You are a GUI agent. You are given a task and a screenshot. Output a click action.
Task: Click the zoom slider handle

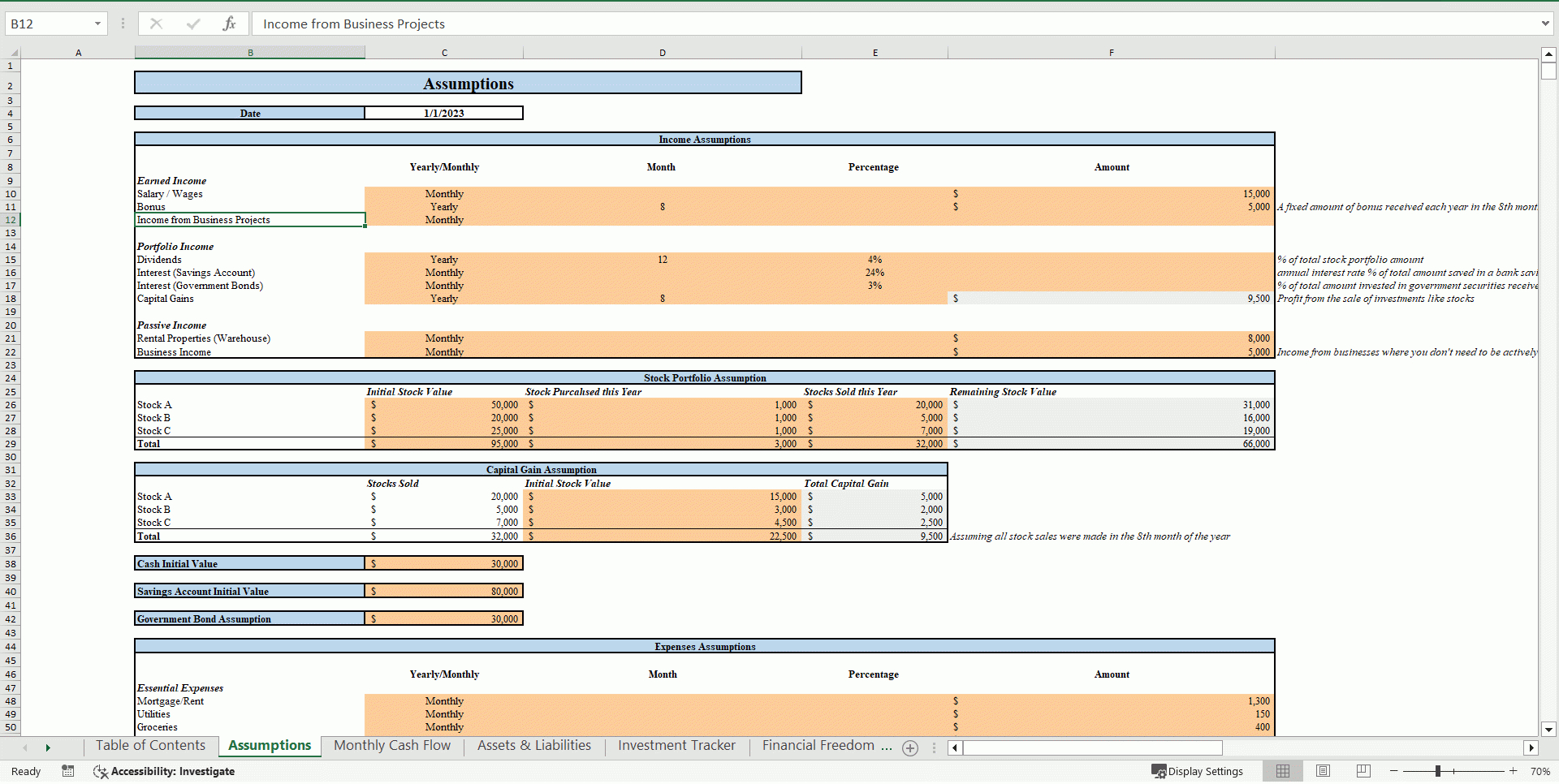(1437, 771)
